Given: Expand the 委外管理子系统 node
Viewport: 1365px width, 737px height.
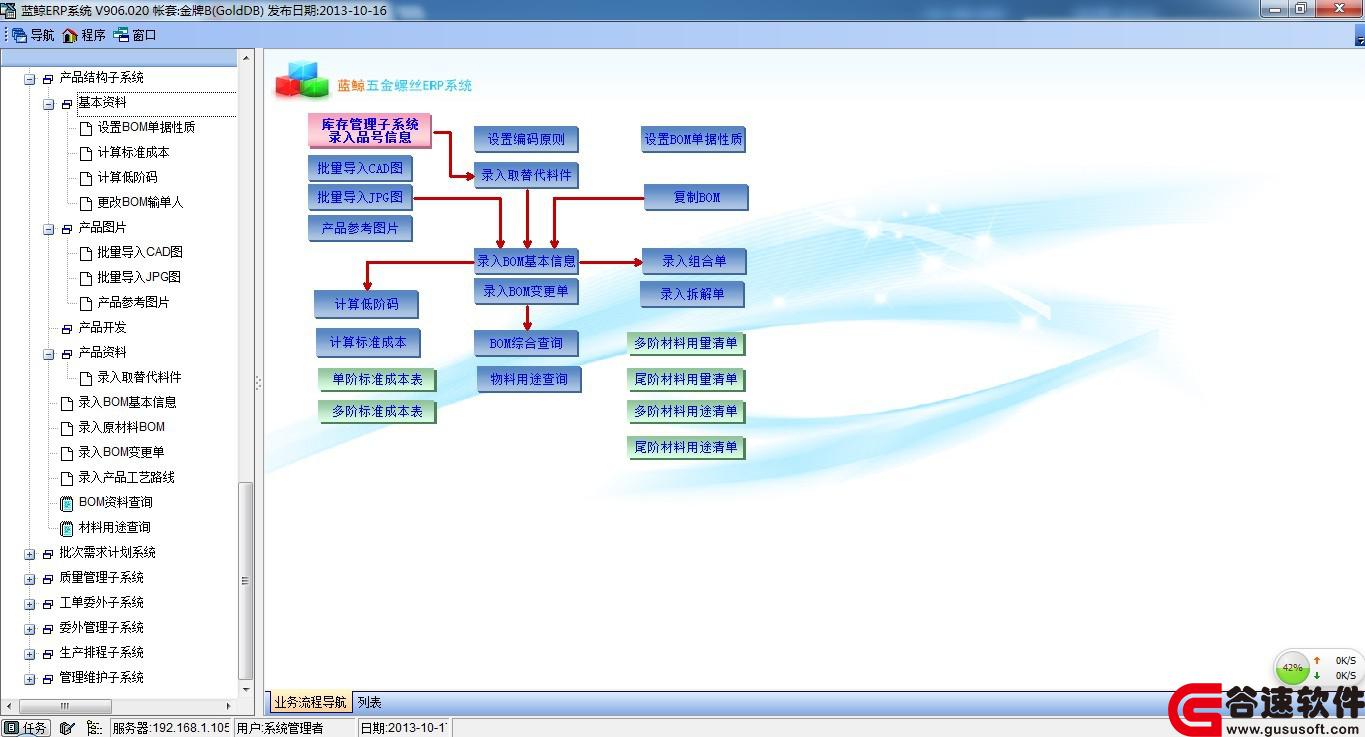Looking at the screenshot, I should (30, 628).
